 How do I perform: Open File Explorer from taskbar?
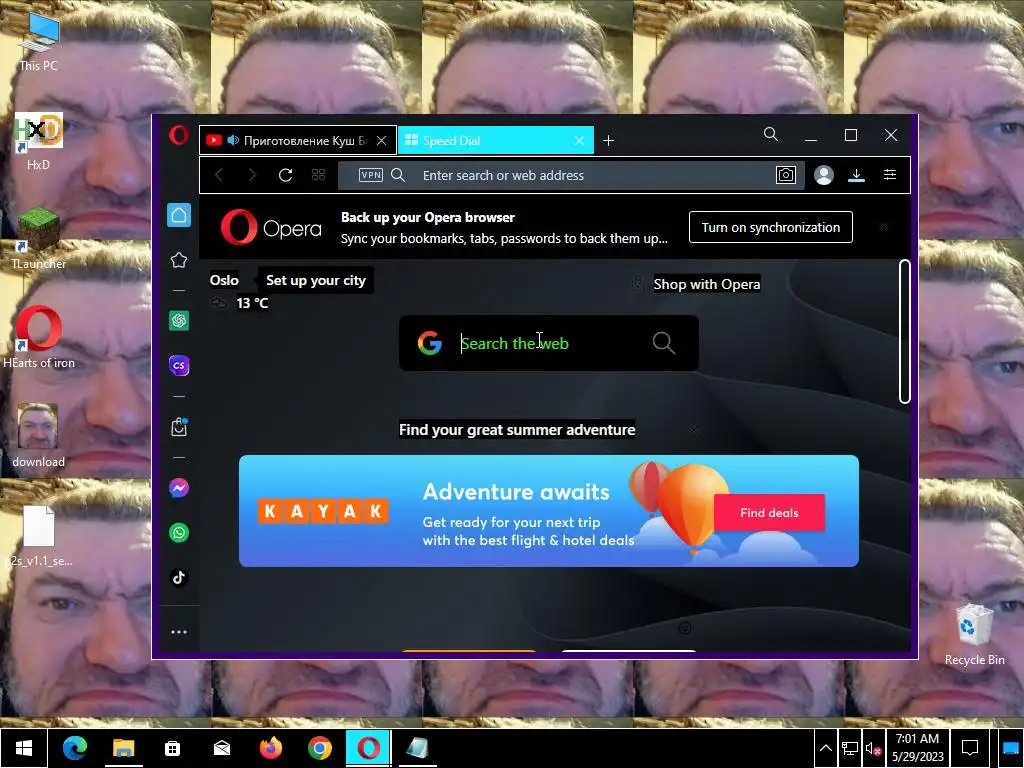point(123,748)
